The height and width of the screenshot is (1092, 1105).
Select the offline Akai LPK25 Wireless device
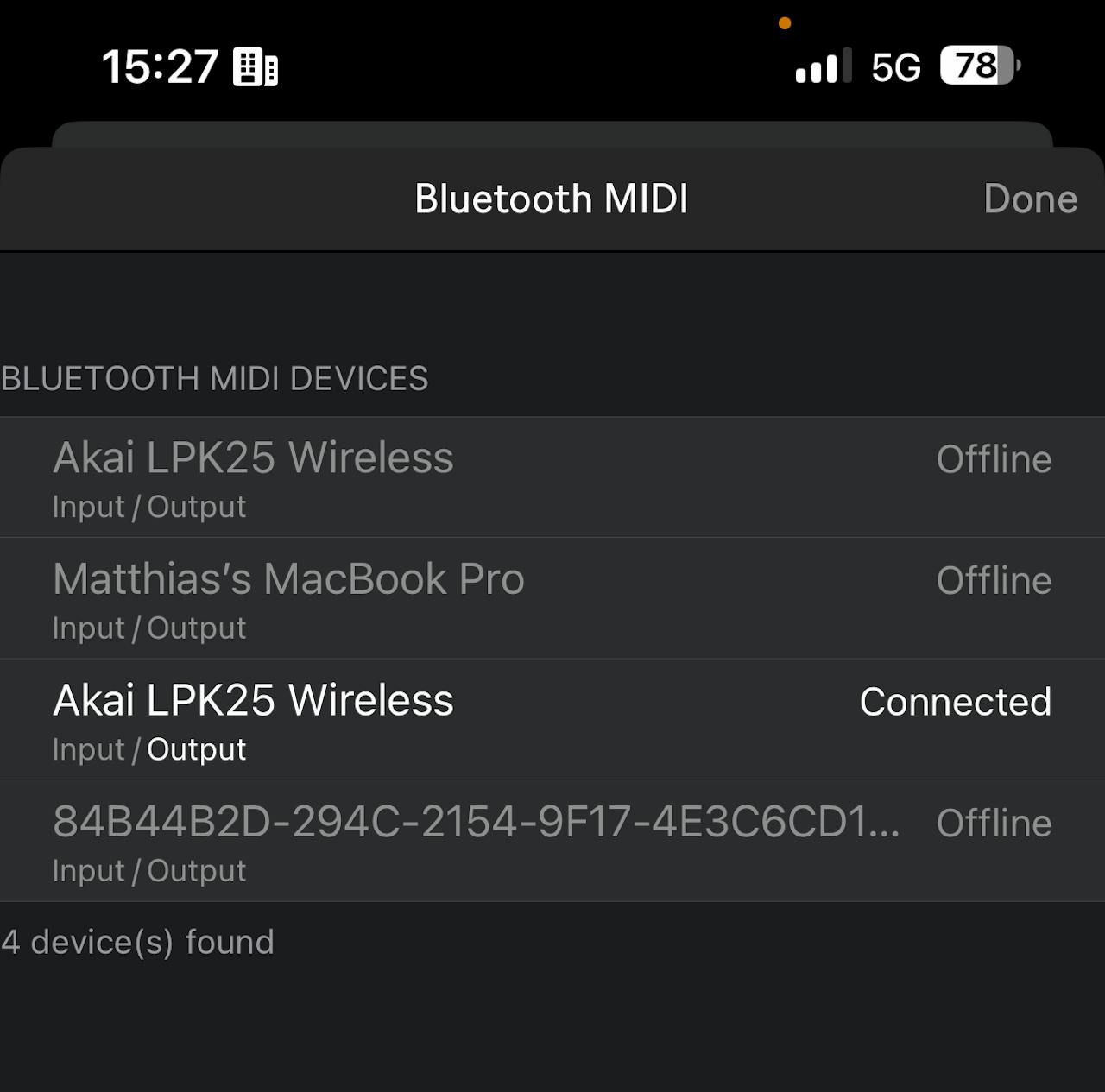[253, 458]
